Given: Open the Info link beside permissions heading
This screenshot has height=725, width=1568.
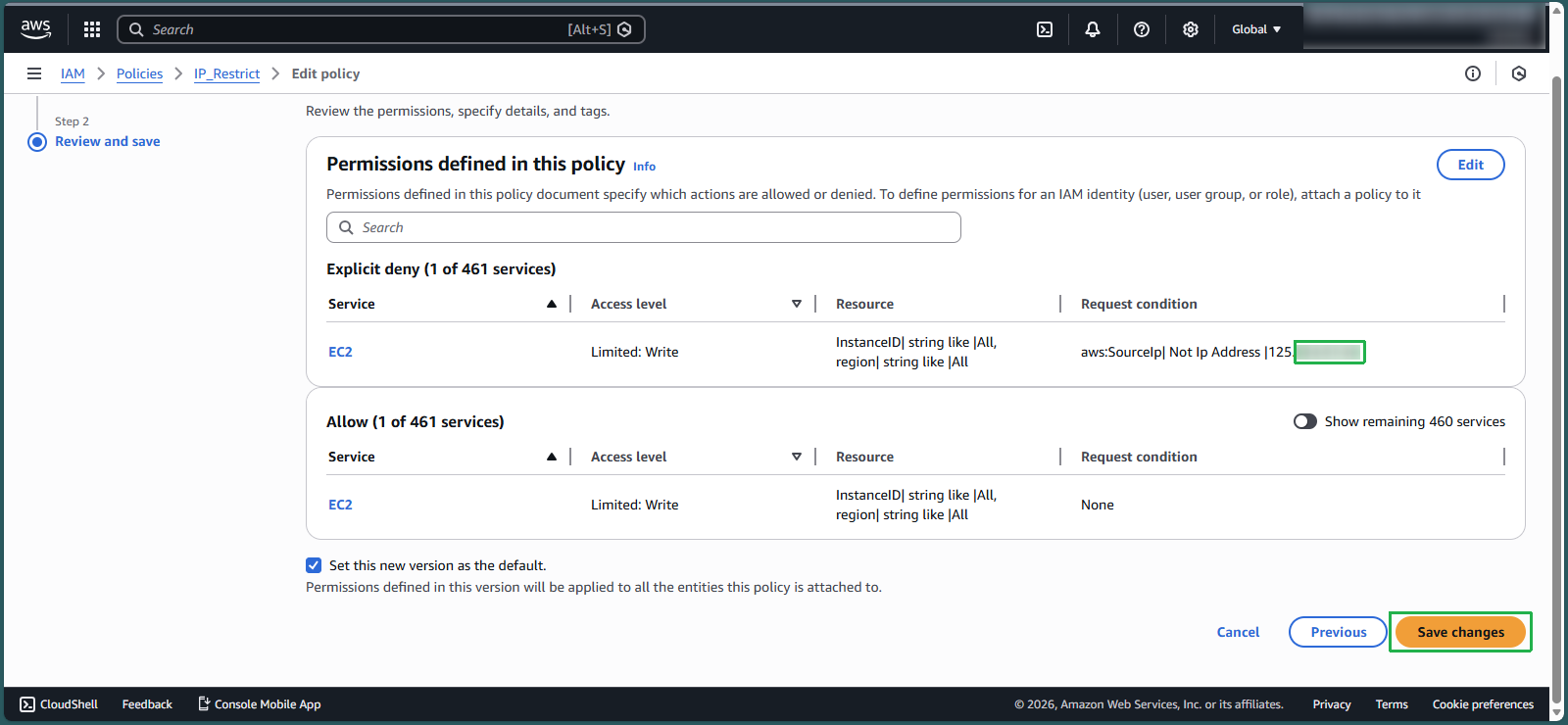Looking at the screenshot, I should coord(644,167).
